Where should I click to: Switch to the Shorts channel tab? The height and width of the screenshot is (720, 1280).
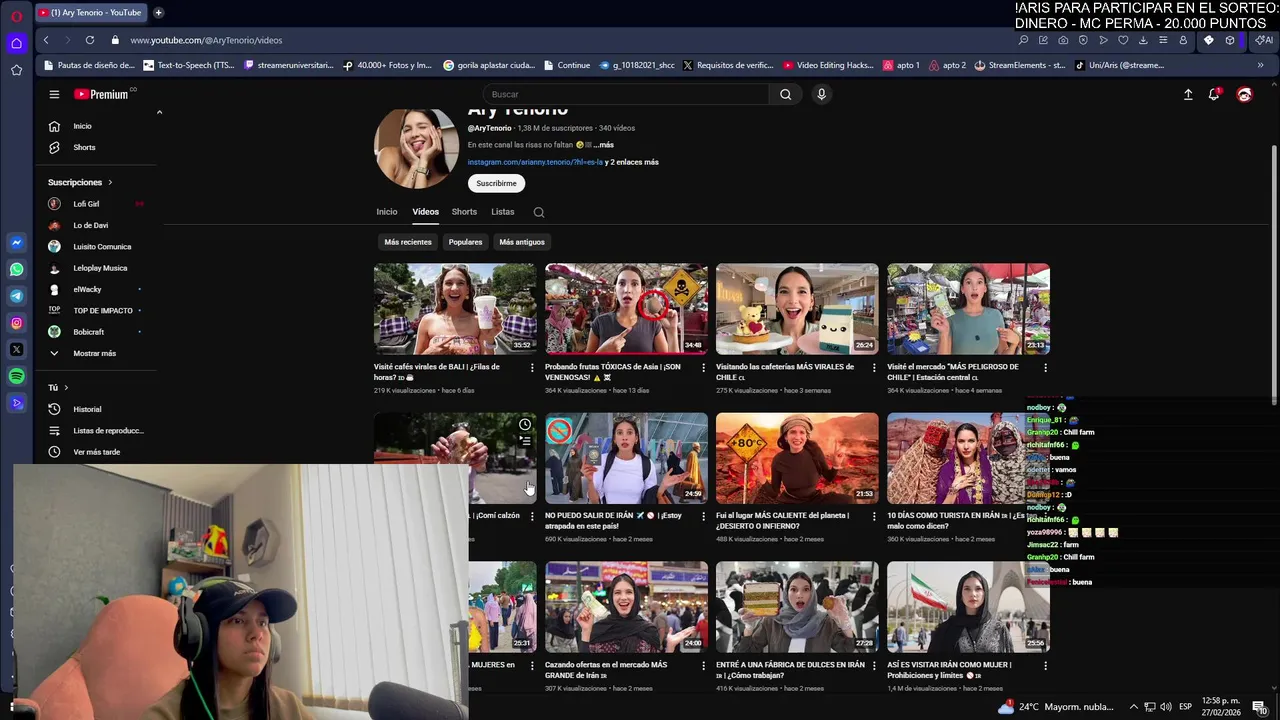point(464,212)
